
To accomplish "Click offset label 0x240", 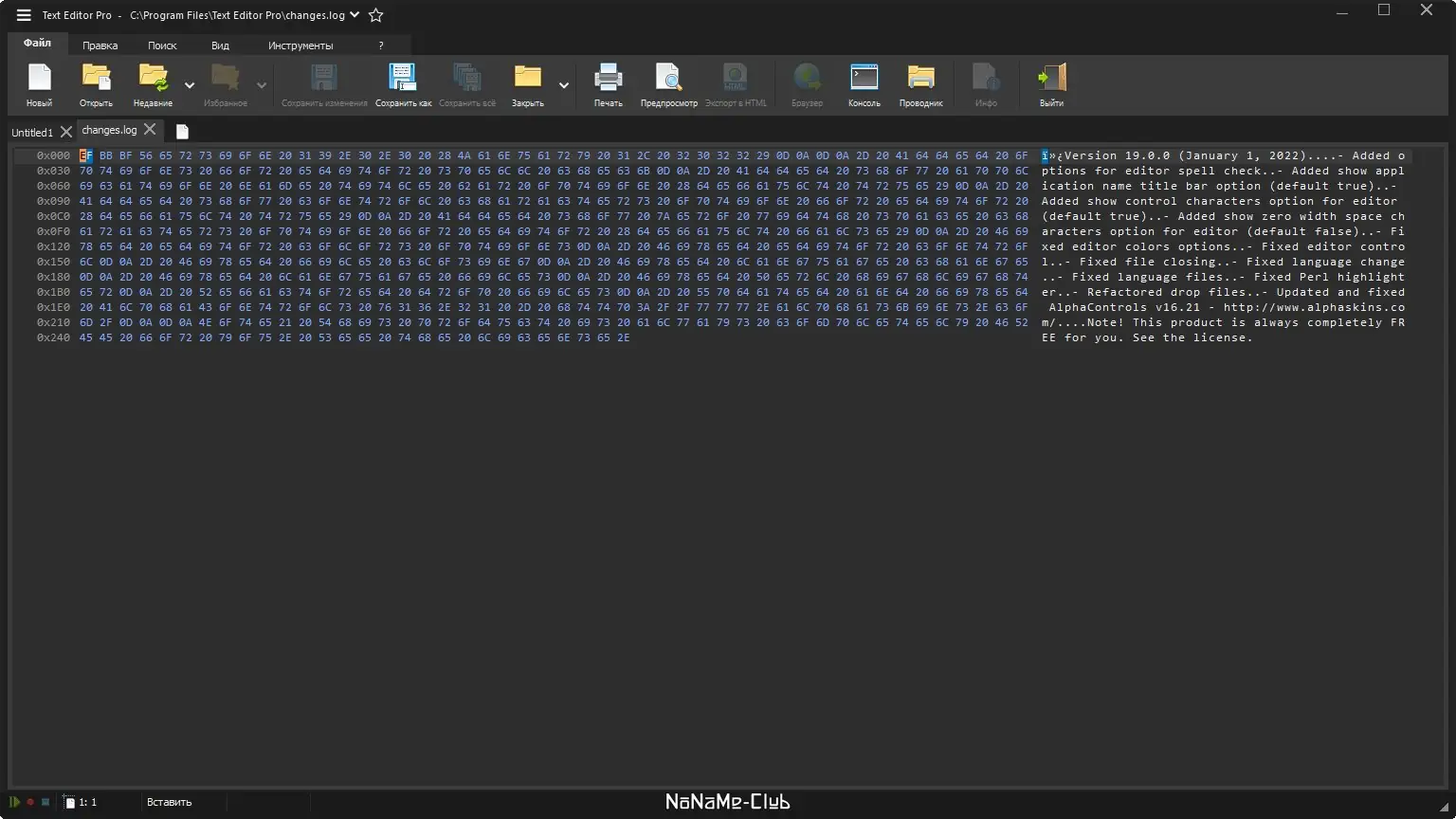I will pos(53,337).
